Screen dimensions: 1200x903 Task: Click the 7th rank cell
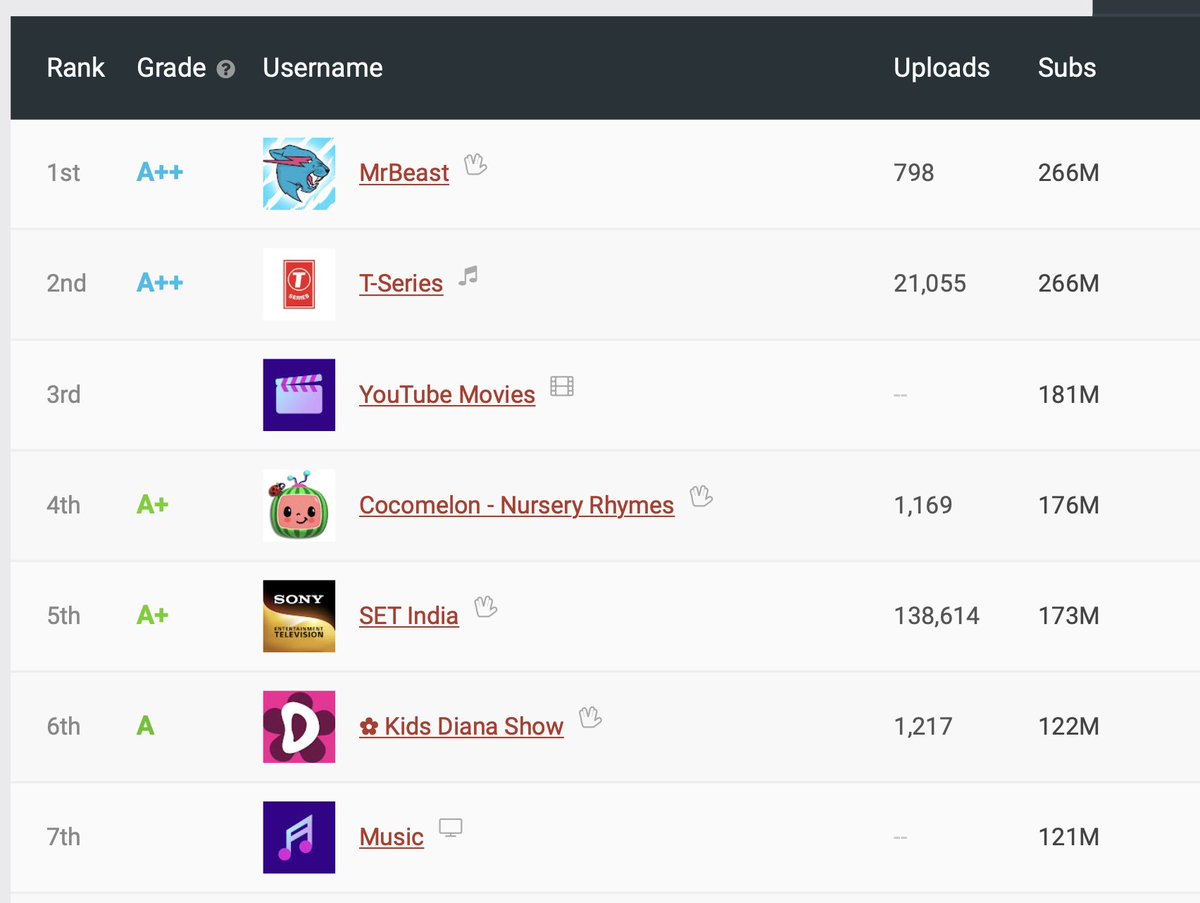point(63,837)
